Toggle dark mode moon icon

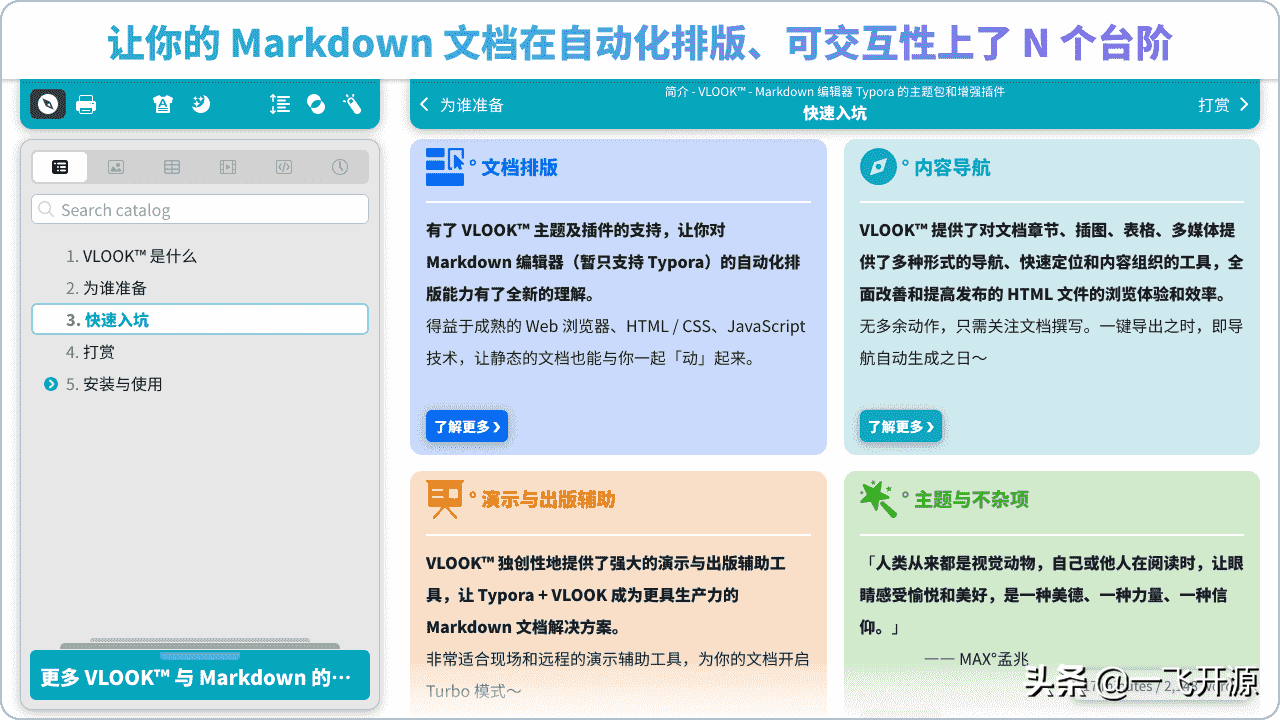pyautogui.click(x=201, y=104)
